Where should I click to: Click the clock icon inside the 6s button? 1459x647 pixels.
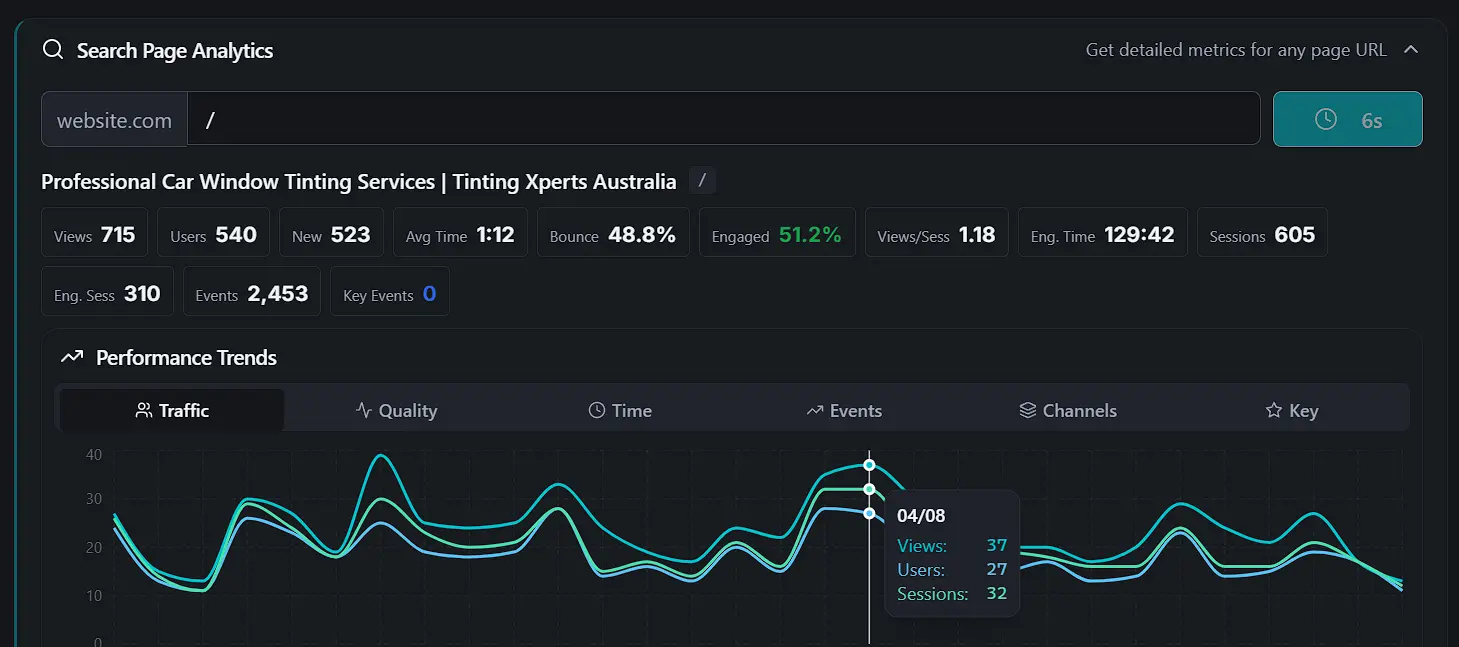point(1326,119)
